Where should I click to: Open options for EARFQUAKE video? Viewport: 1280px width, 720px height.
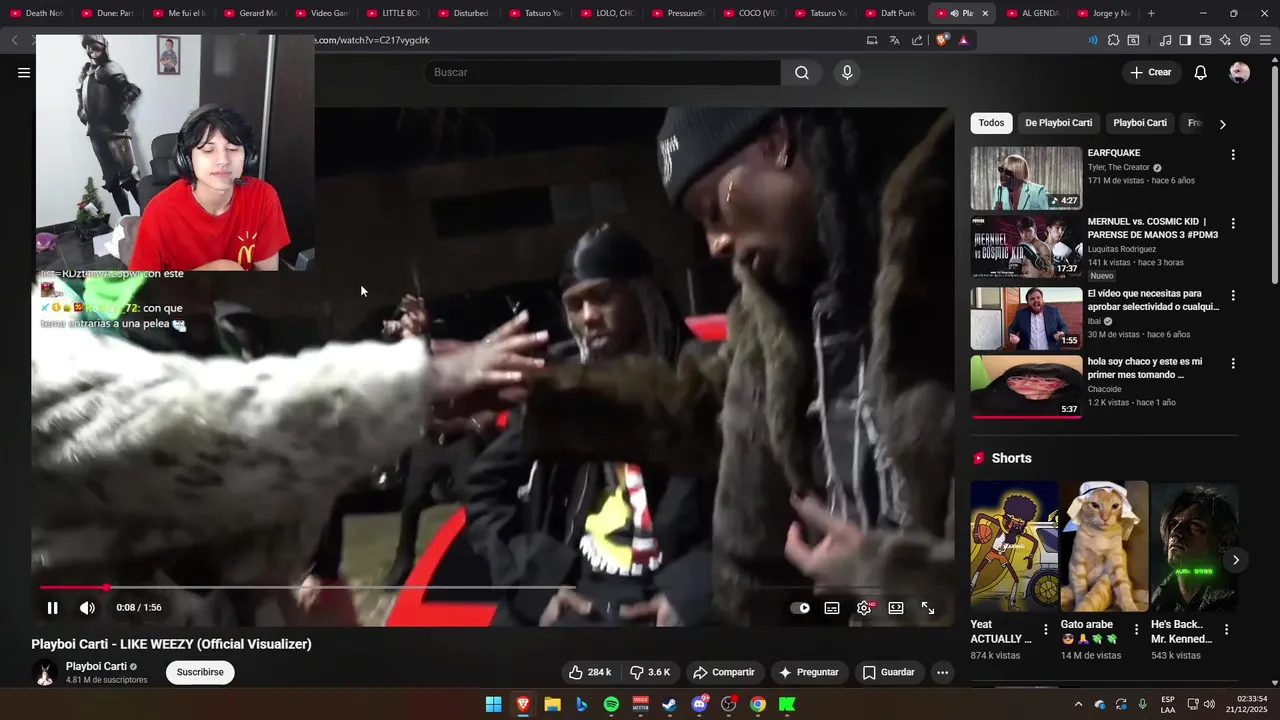pyautogui.click(x=1232, y=155)
